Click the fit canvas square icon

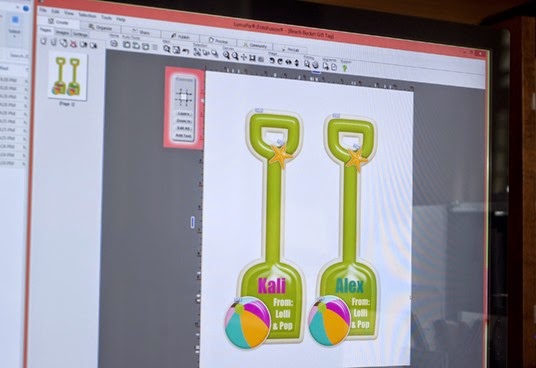click(252, 58)
